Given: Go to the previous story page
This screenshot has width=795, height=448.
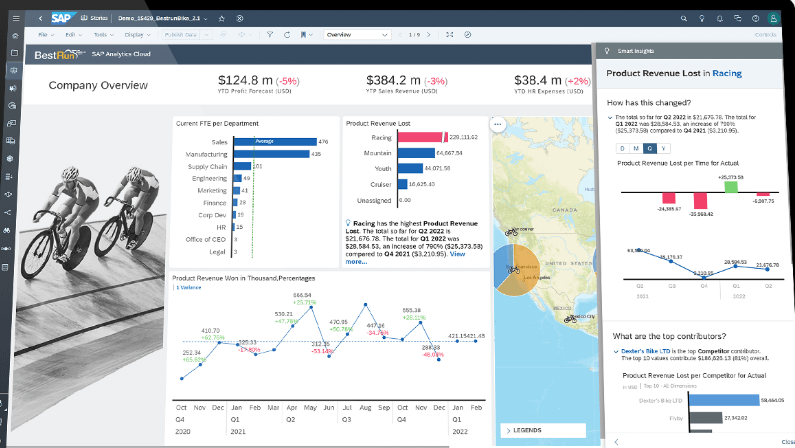Looking at the screenshot, I should click(x=400, y=34).
